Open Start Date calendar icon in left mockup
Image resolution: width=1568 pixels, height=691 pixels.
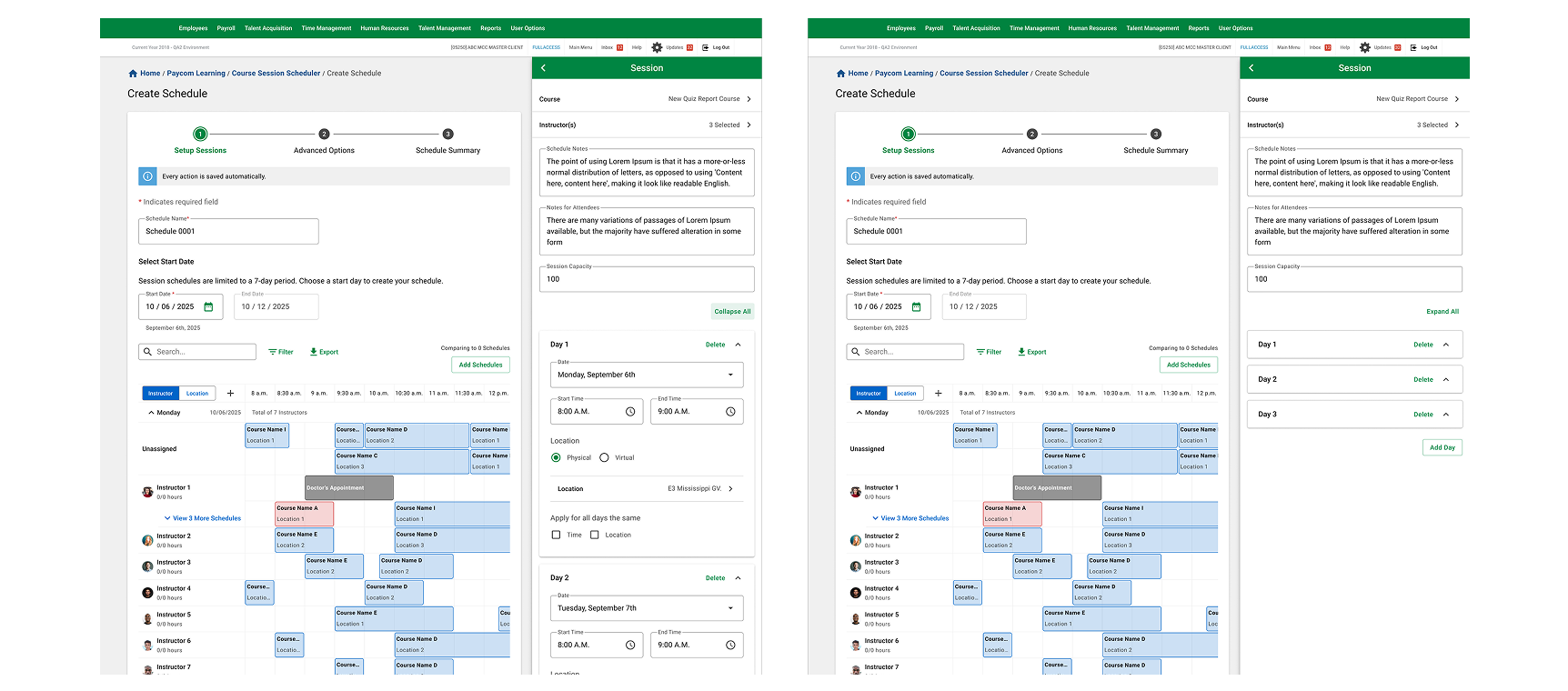[x=208, y=306]
